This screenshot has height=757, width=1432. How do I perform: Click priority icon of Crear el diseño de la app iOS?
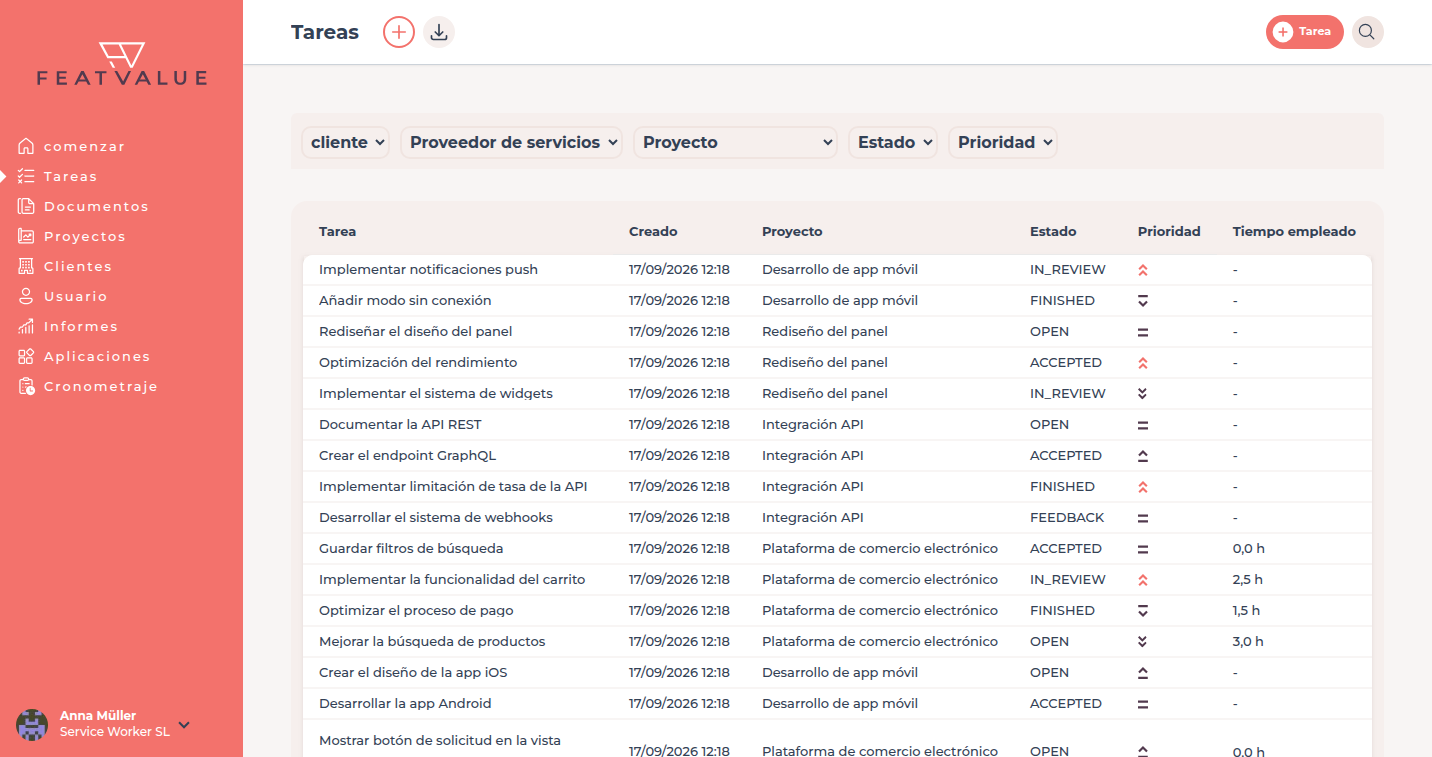pyautogui.click(x=1143, y=673)
